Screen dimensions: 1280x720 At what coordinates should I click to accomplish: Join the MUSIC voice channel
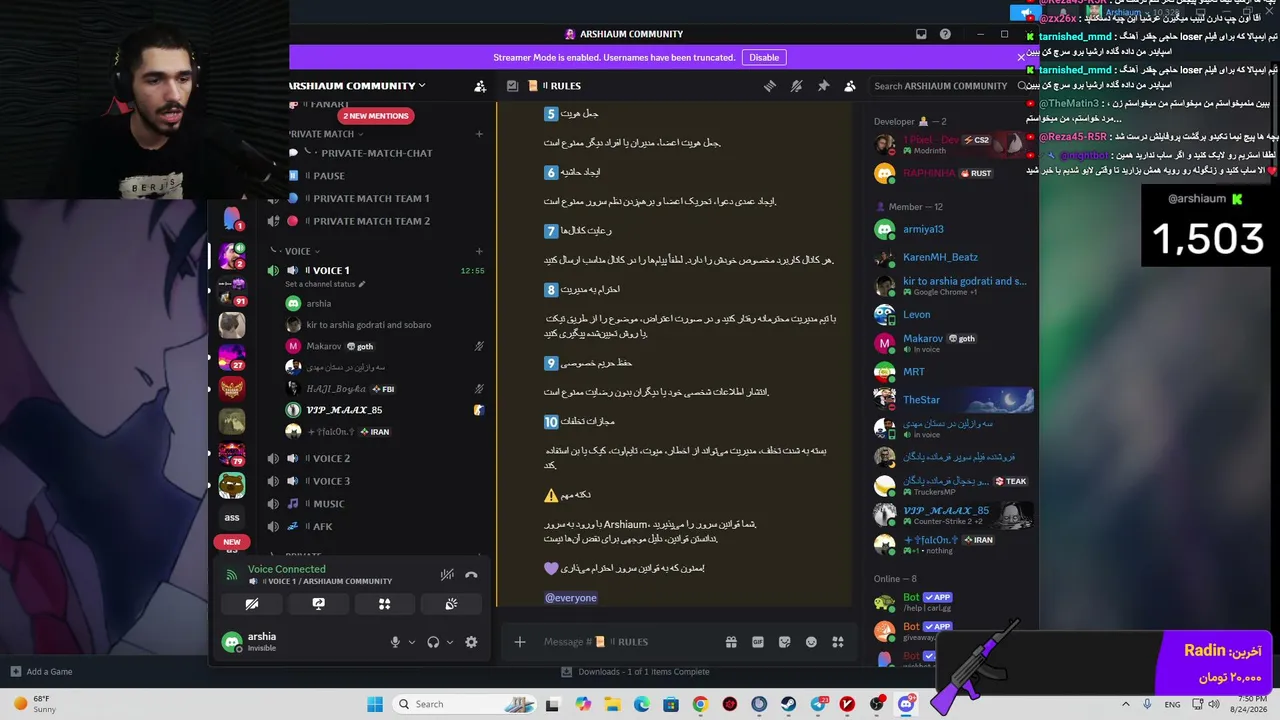pos(378,504)
